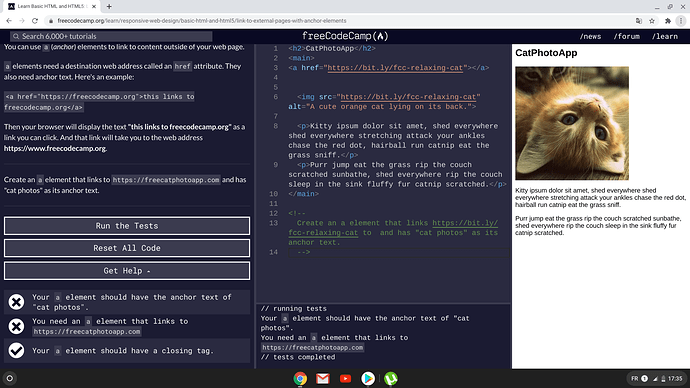The width and height of the screenshot is (690, 388).
Task: Open the /news link
Action: click(x=590, y=37)
